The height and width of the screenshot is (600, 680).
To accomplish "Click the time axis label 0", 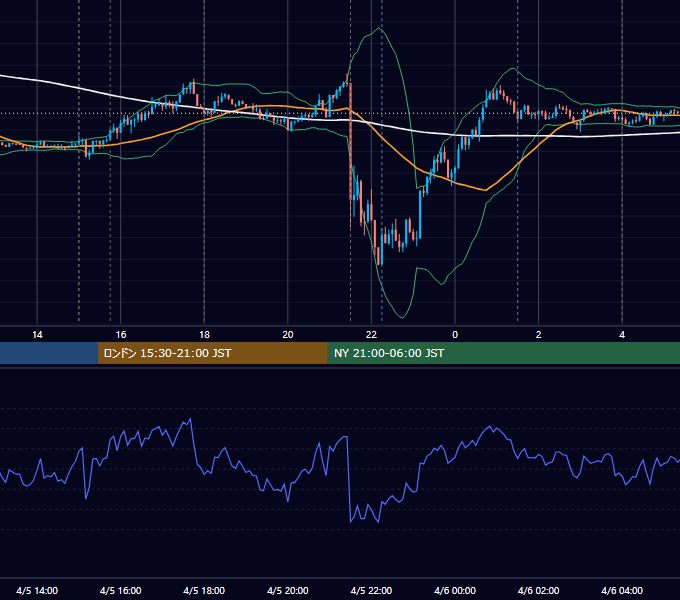I will [455, 335].
